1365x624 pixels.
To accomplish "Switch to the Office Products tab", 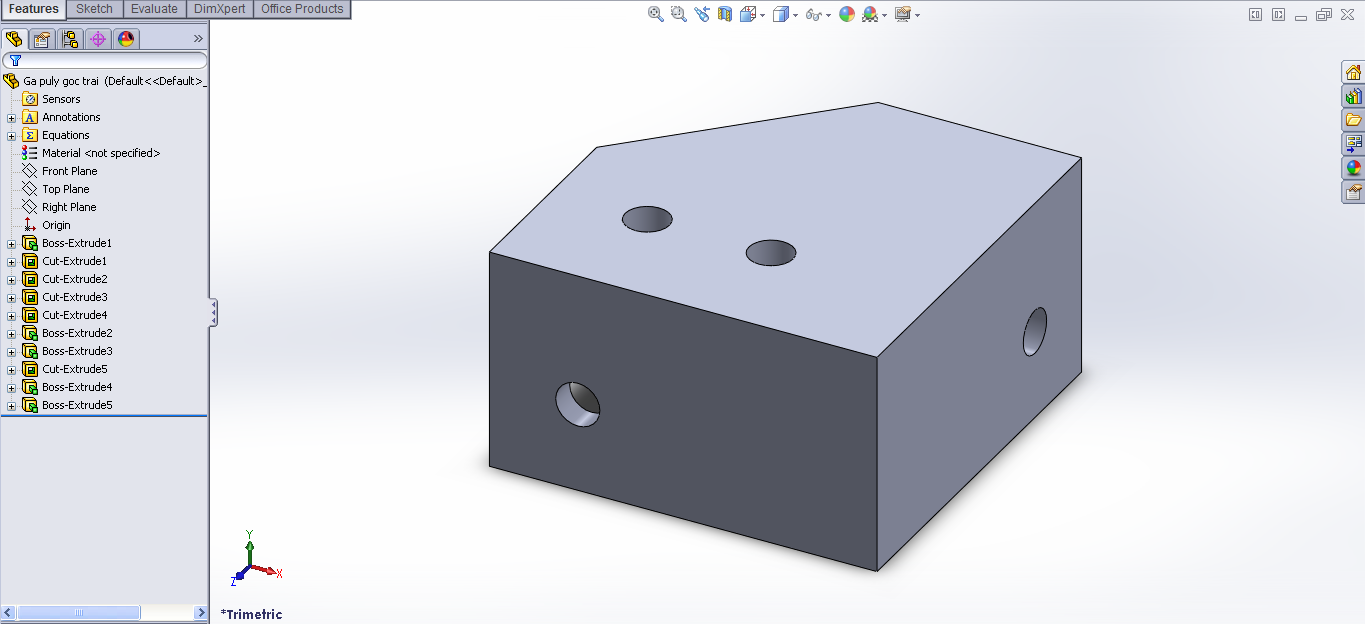I will (302, 9).
